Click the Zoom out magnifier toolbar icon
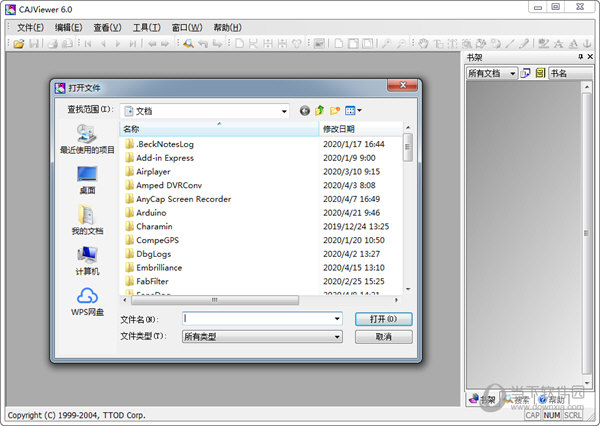 (x=401, y=44)
